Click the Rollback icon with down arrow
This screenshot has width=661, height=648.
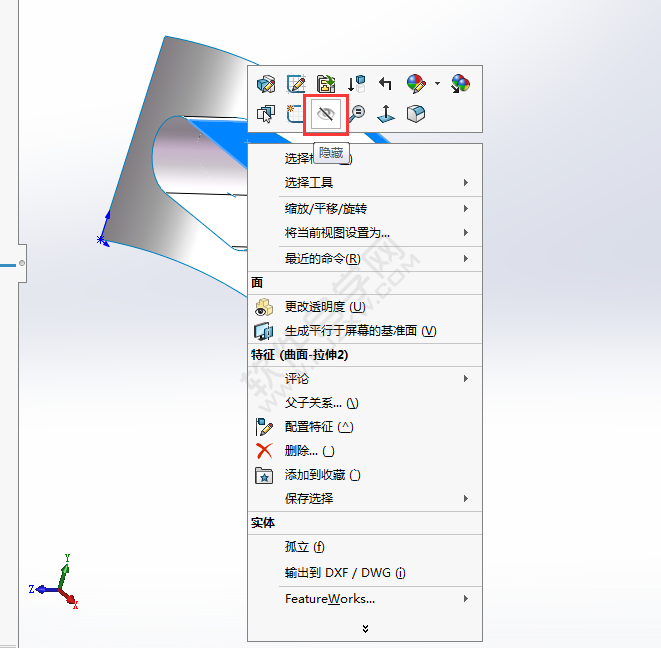(356, 83)
